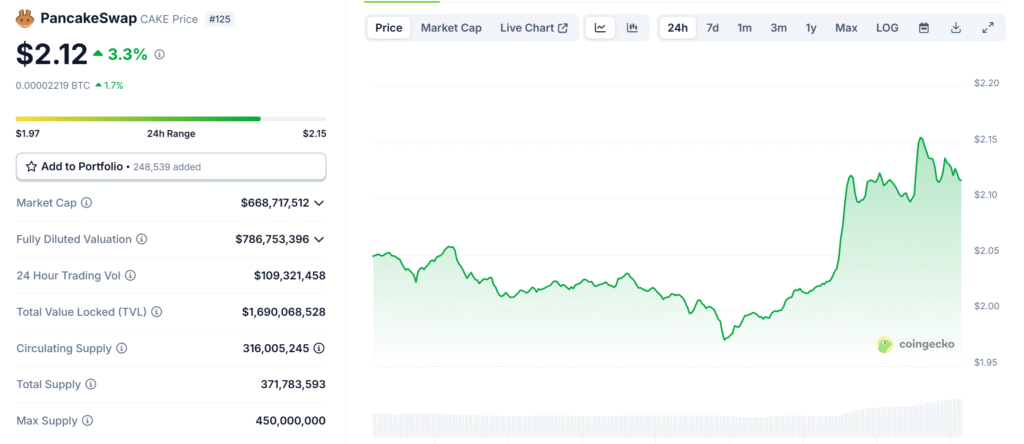Expand Fully Diluted Valuation details chevron
This screenshot has width=1024, height=444.
(319, 239)
